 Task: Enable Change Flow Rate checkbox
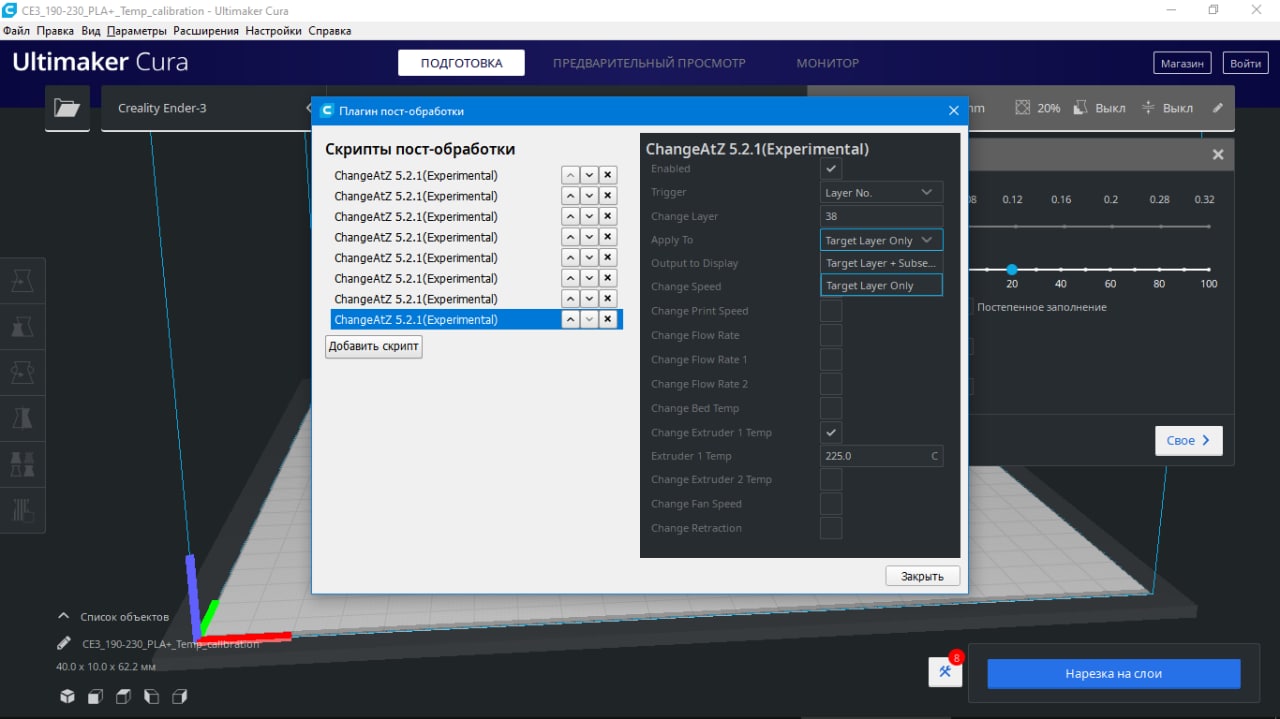[x=831, y=335]
